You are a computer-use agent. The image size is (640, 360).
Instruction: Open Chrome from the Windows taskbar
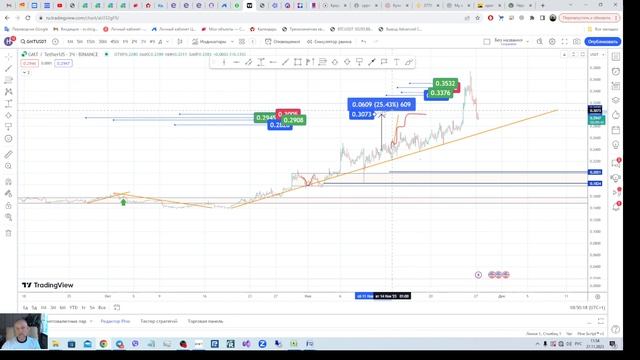103,344
